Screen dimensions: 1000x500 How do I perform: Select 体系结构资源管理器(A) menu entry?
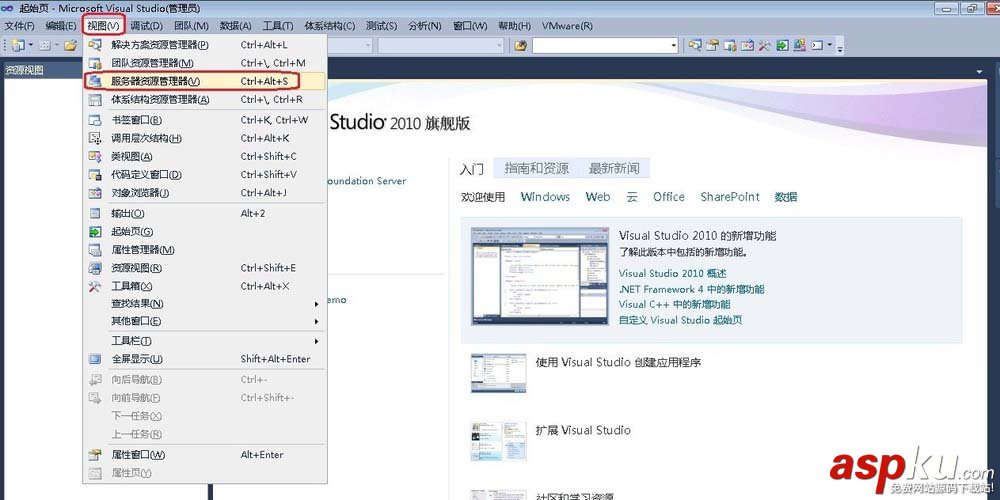point(205,99)
